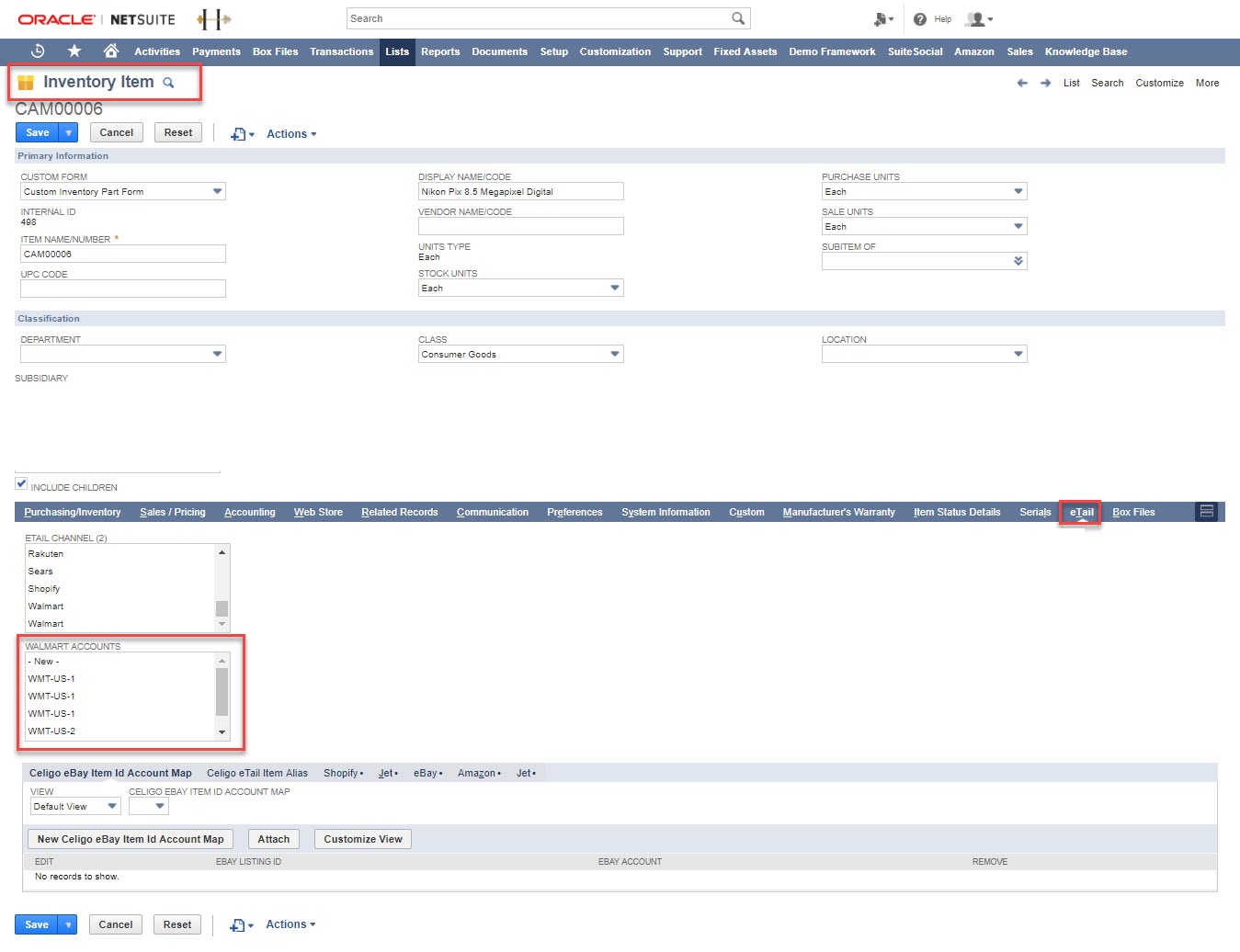Open the List link
1240x952 pixels.
coord(1071,83)
